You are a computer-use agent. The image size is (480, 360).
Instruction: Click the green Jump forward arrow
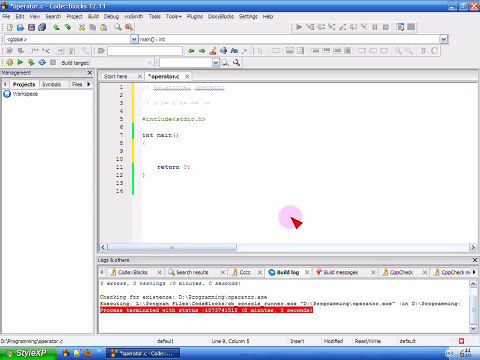pos(202,51)
